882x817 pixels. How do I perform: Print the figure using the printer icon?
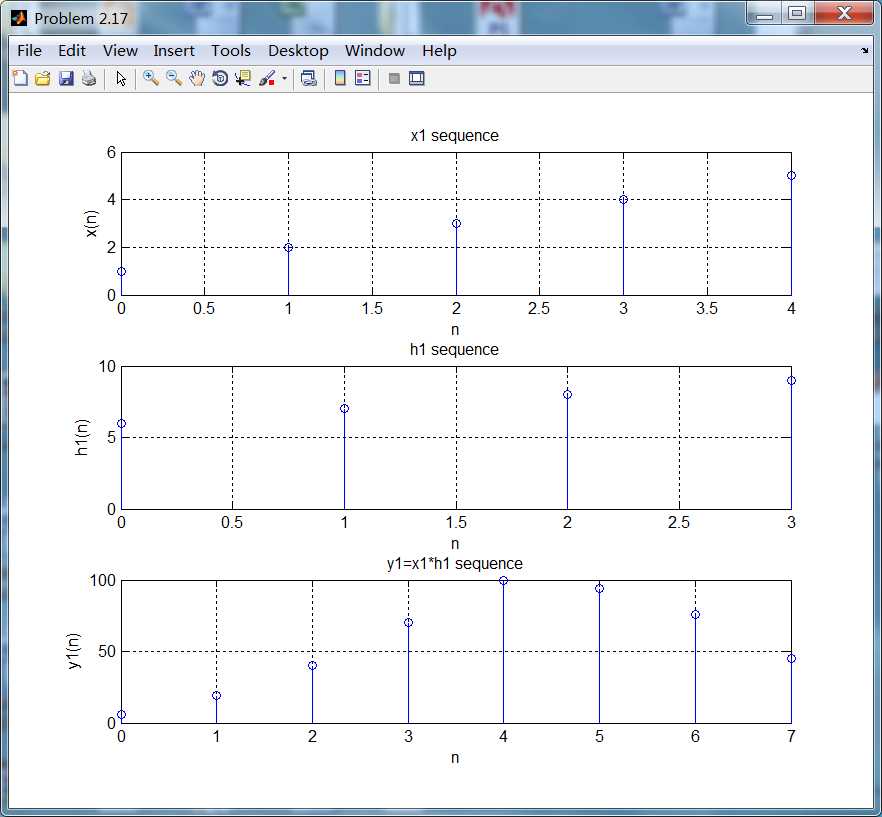tap(89, 78)
